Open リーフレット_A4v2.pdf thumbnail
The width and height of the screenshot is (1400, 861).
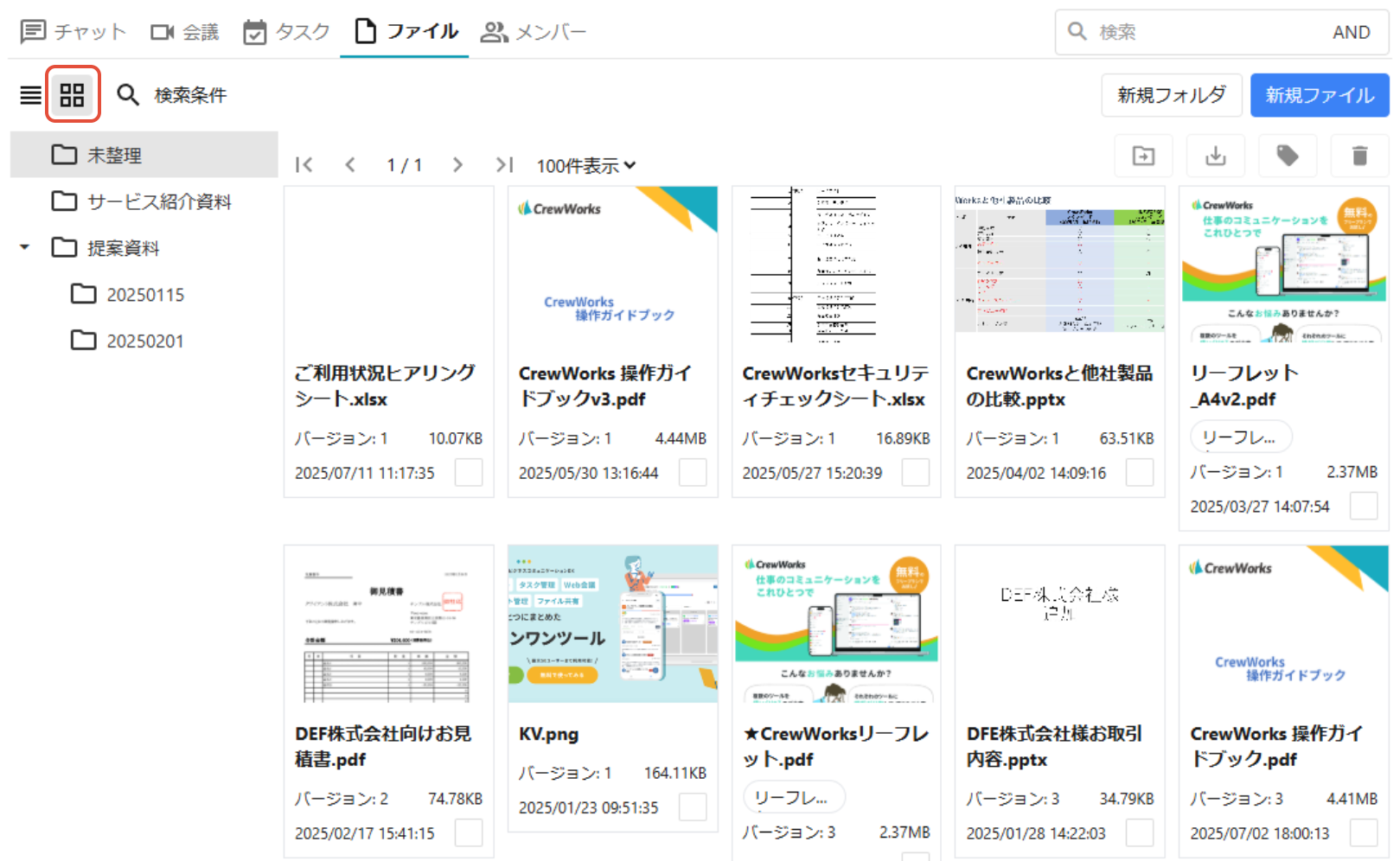[x=1284, y=265]
